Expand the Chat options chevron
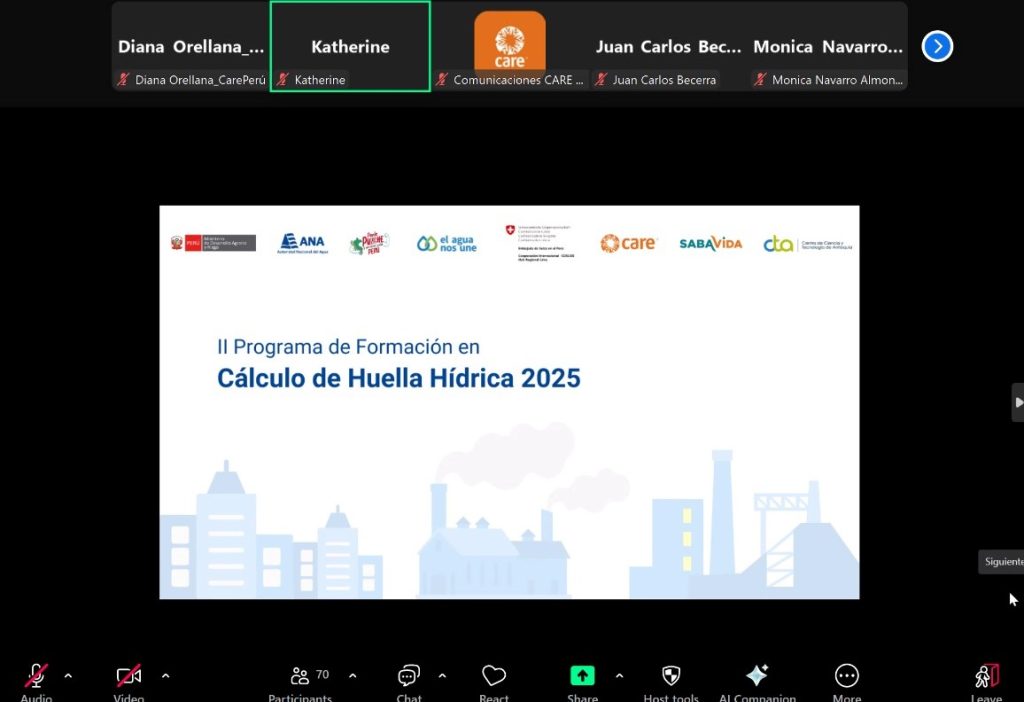The image size is (1024, 702). pyautogui.click(x=442, y=676)
